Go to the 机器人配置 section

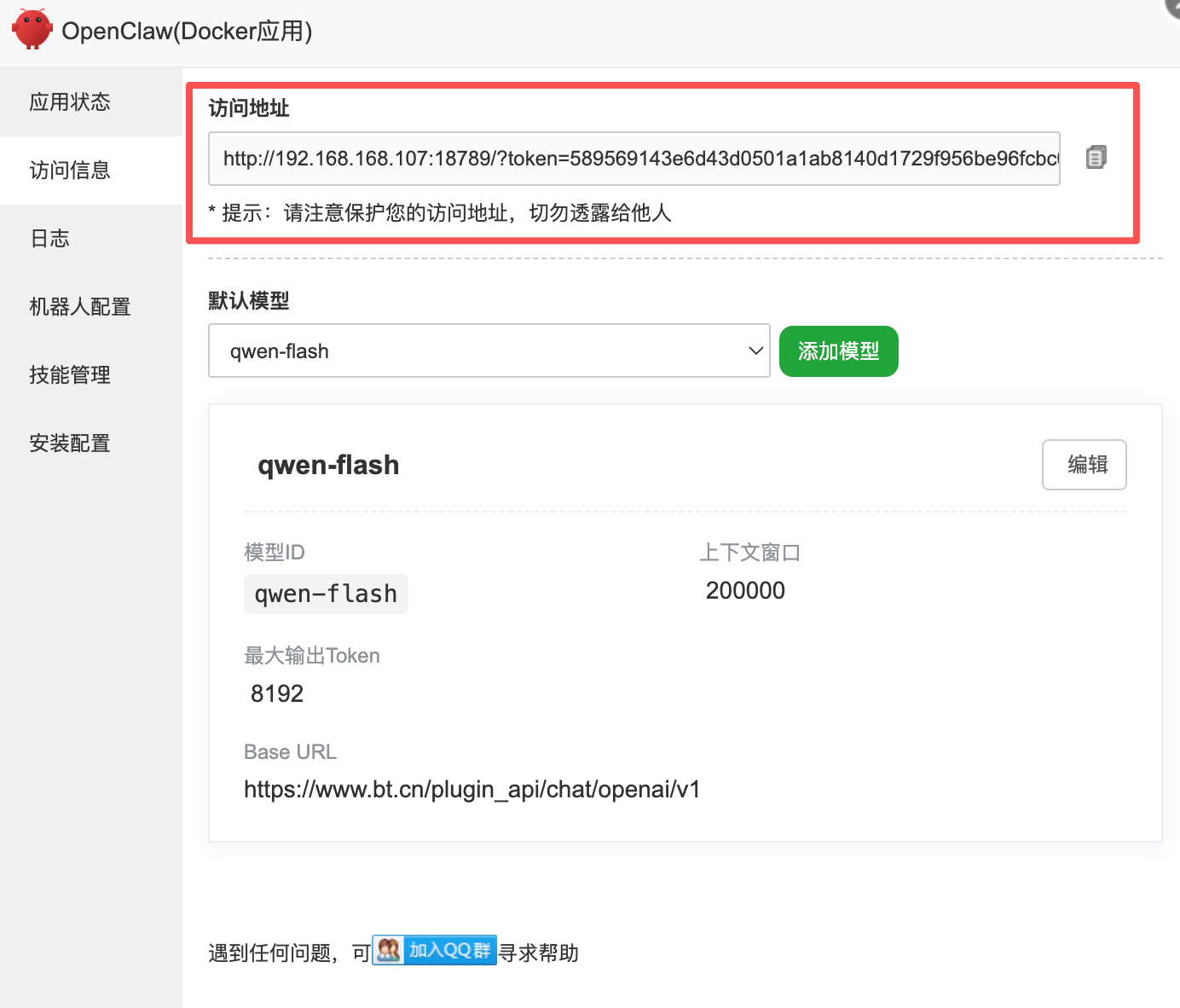coord(80,307)
